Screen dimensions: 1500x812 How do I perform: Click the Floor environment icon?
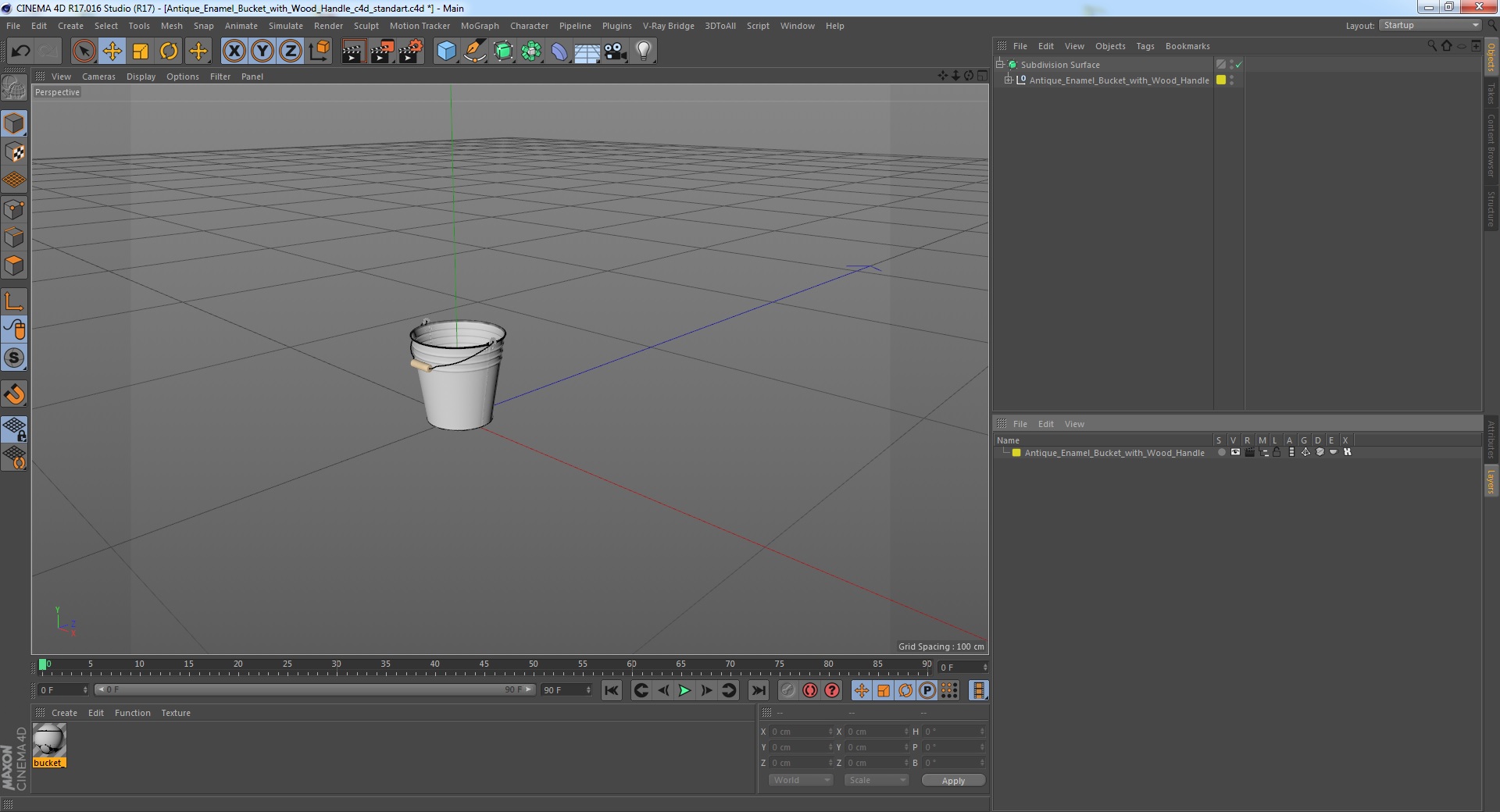coord(587,52)
